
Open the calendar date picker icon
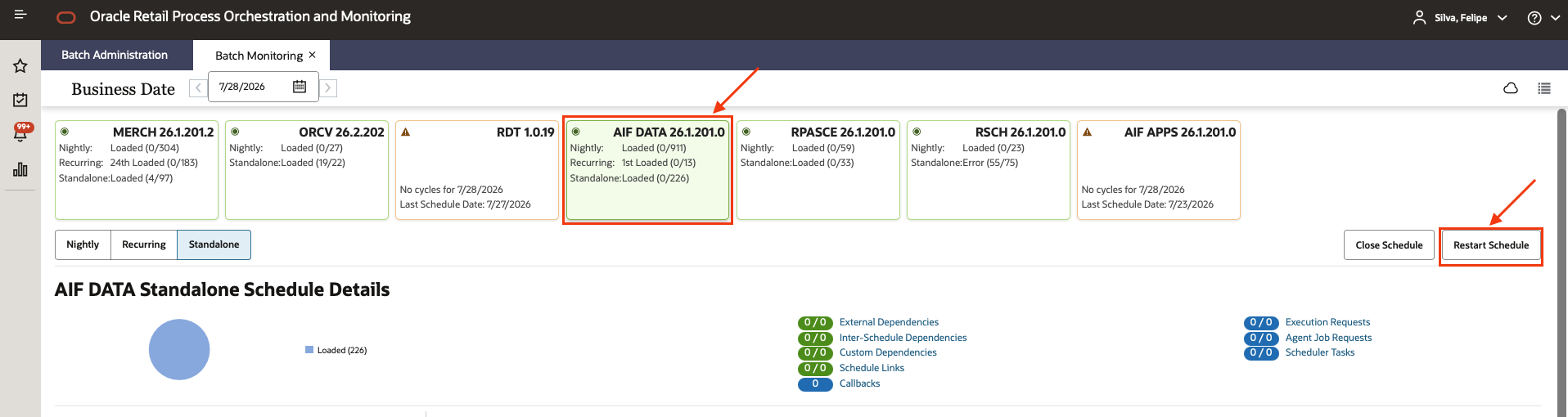click(300, 87)
